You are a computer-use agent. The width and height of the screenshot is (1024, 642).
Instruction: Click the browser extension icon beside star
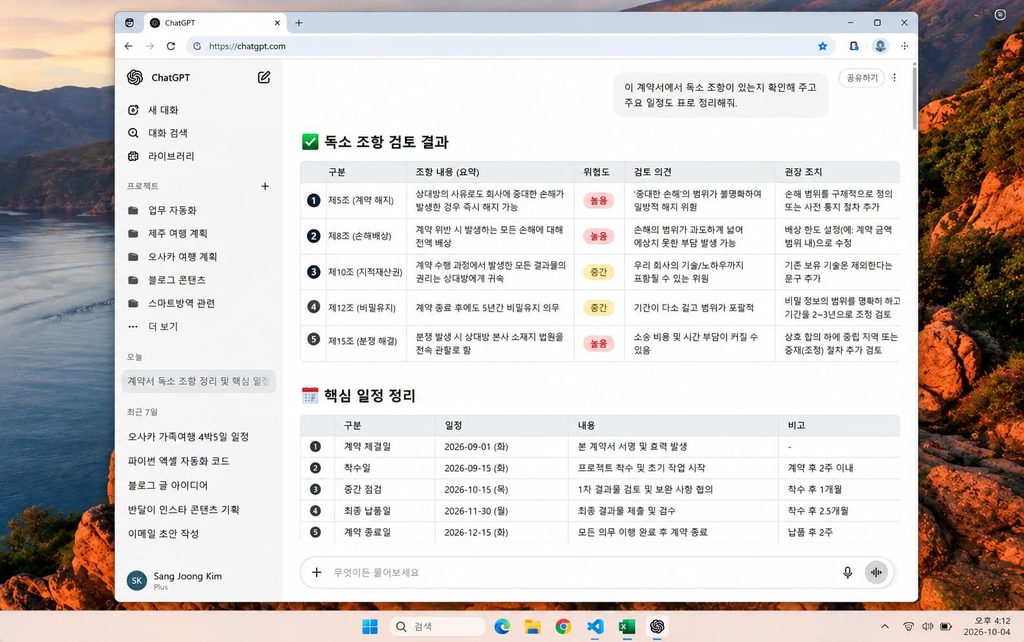[854, 46]
